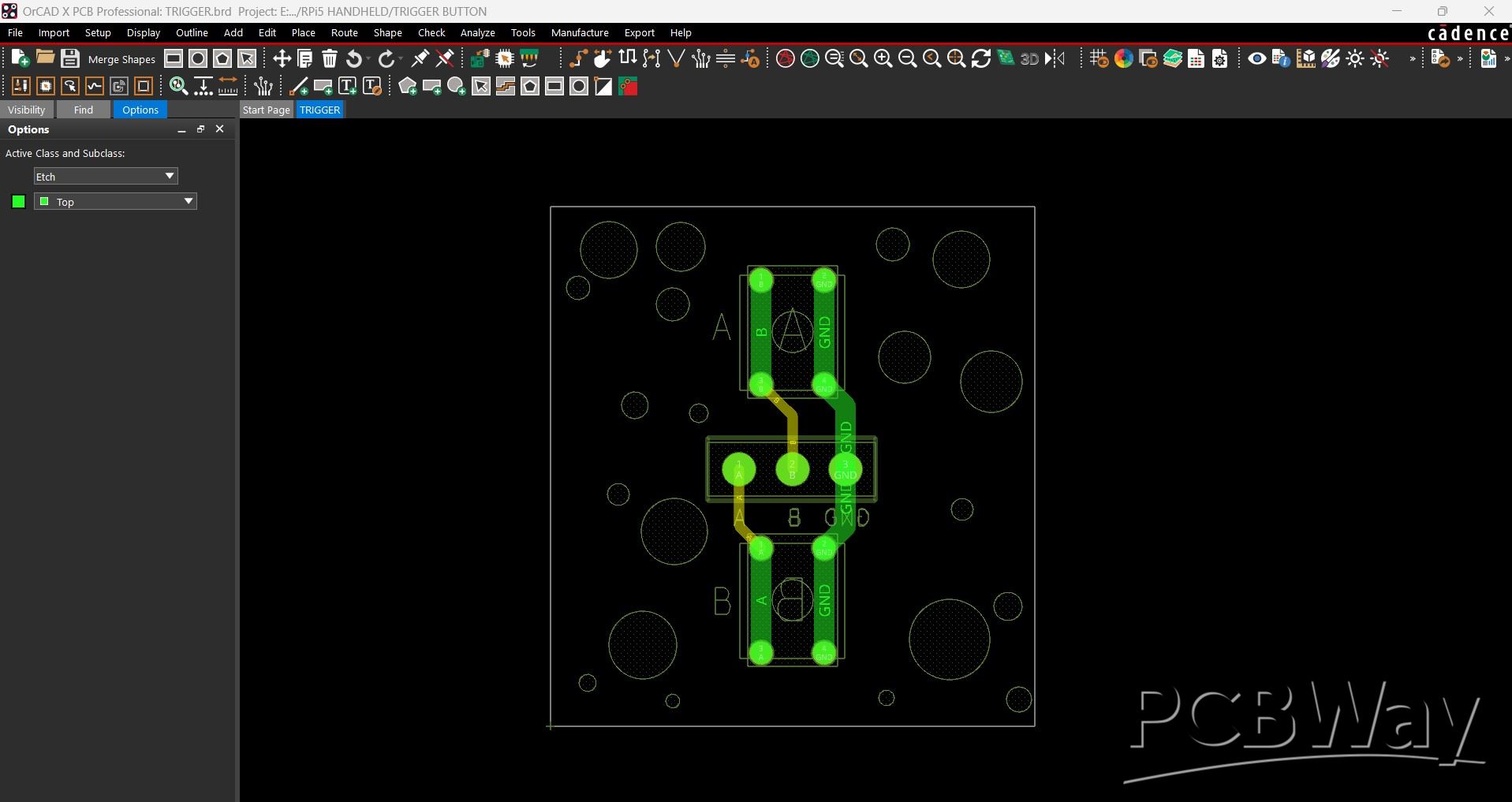1512x802 pixels.
Task: Click the Add Connect route icon
Action: (578, 58)
